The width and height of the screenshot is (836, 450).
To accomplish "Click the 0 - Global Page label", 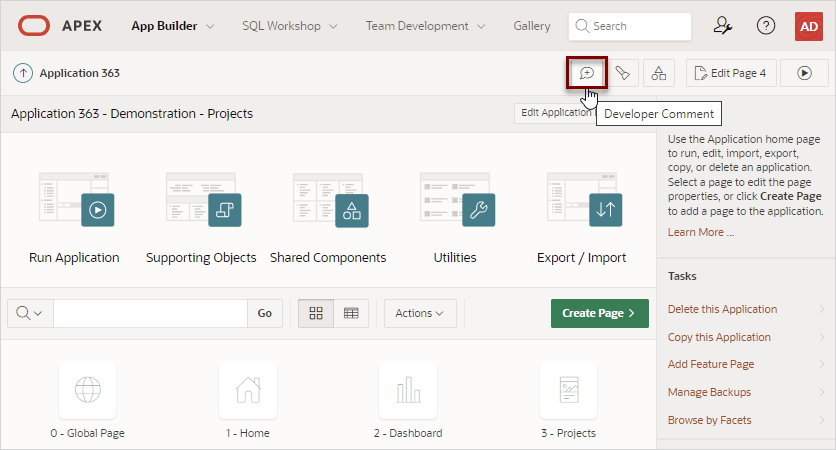I will click(x=87, y=433).
